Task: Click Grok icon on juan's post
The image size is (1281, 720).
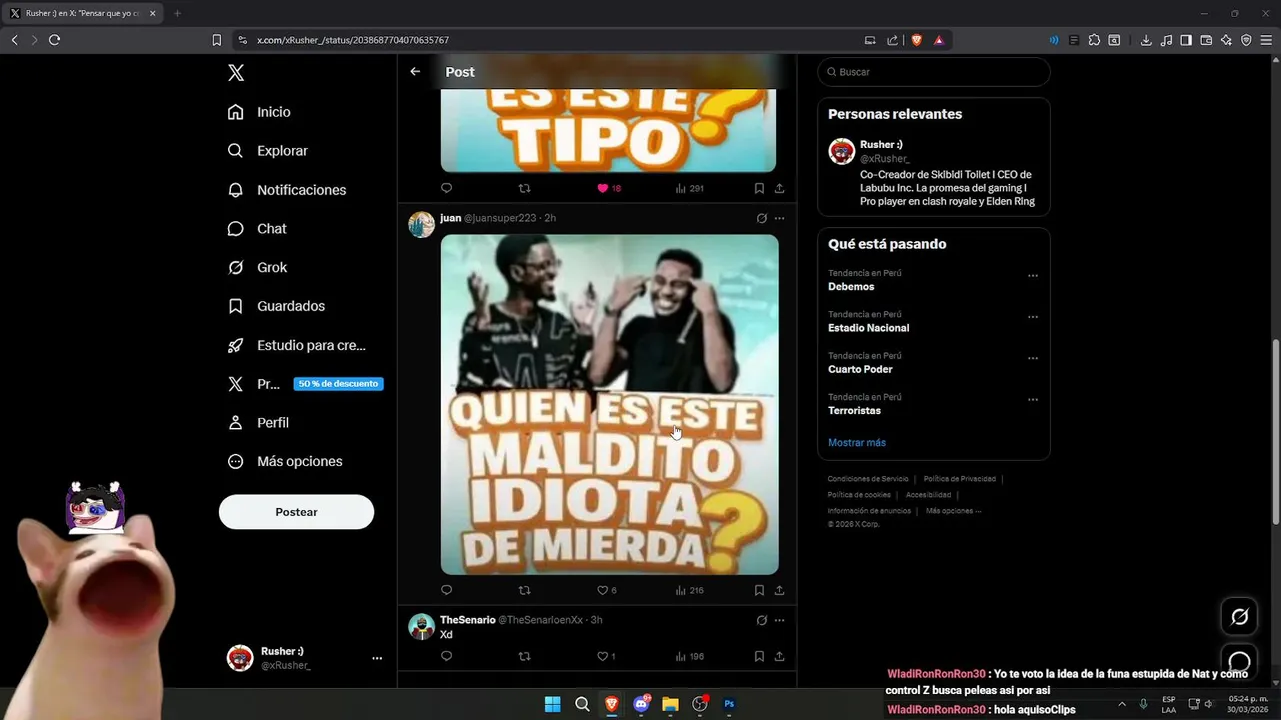Action: tap(761, 218)
